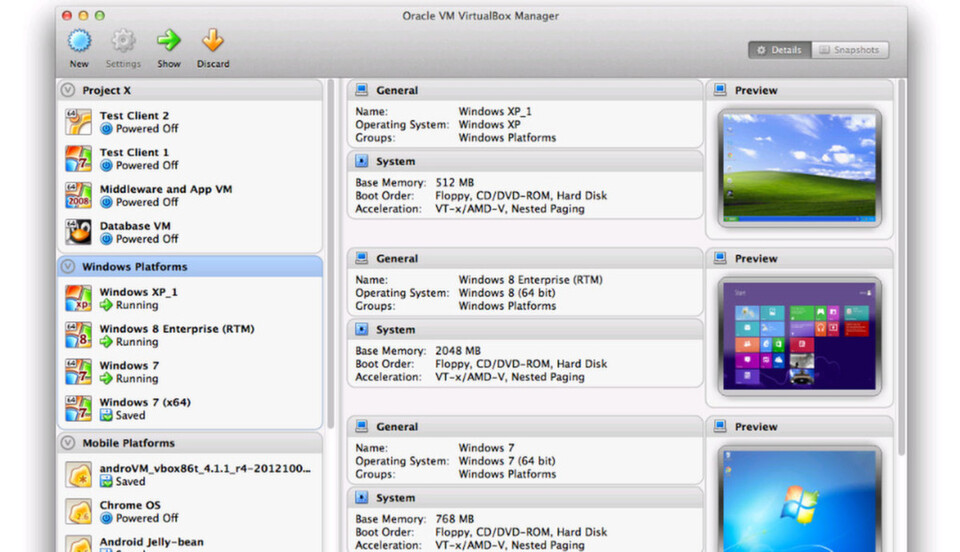Click the System chip icon above 2048 MB
The image size is (960, 552).
(x=362, y=329)
